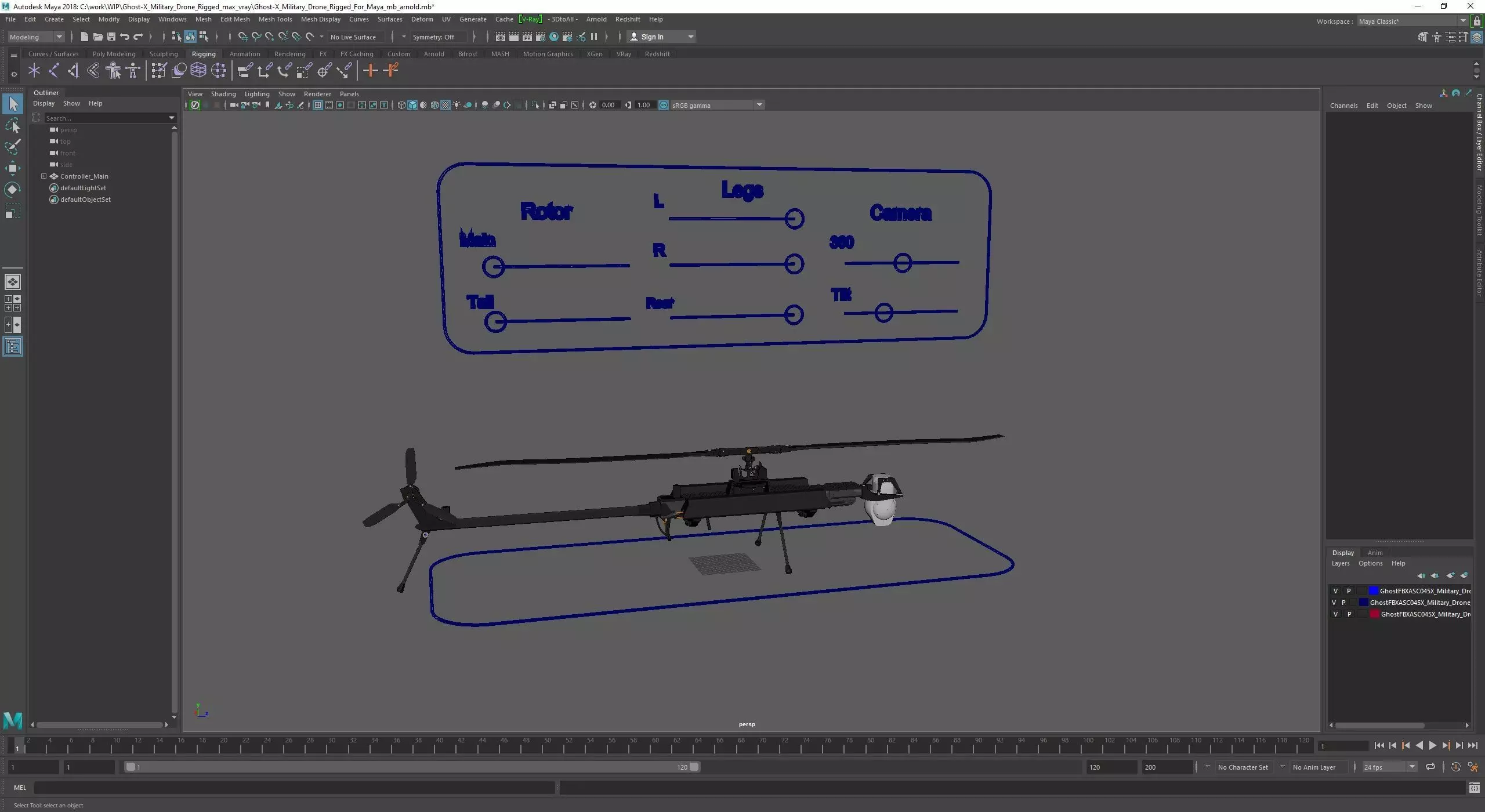Toggle visibility V of first blue layer
The height and width of the screenshot is (812, 1485).
coord(1335,591)
